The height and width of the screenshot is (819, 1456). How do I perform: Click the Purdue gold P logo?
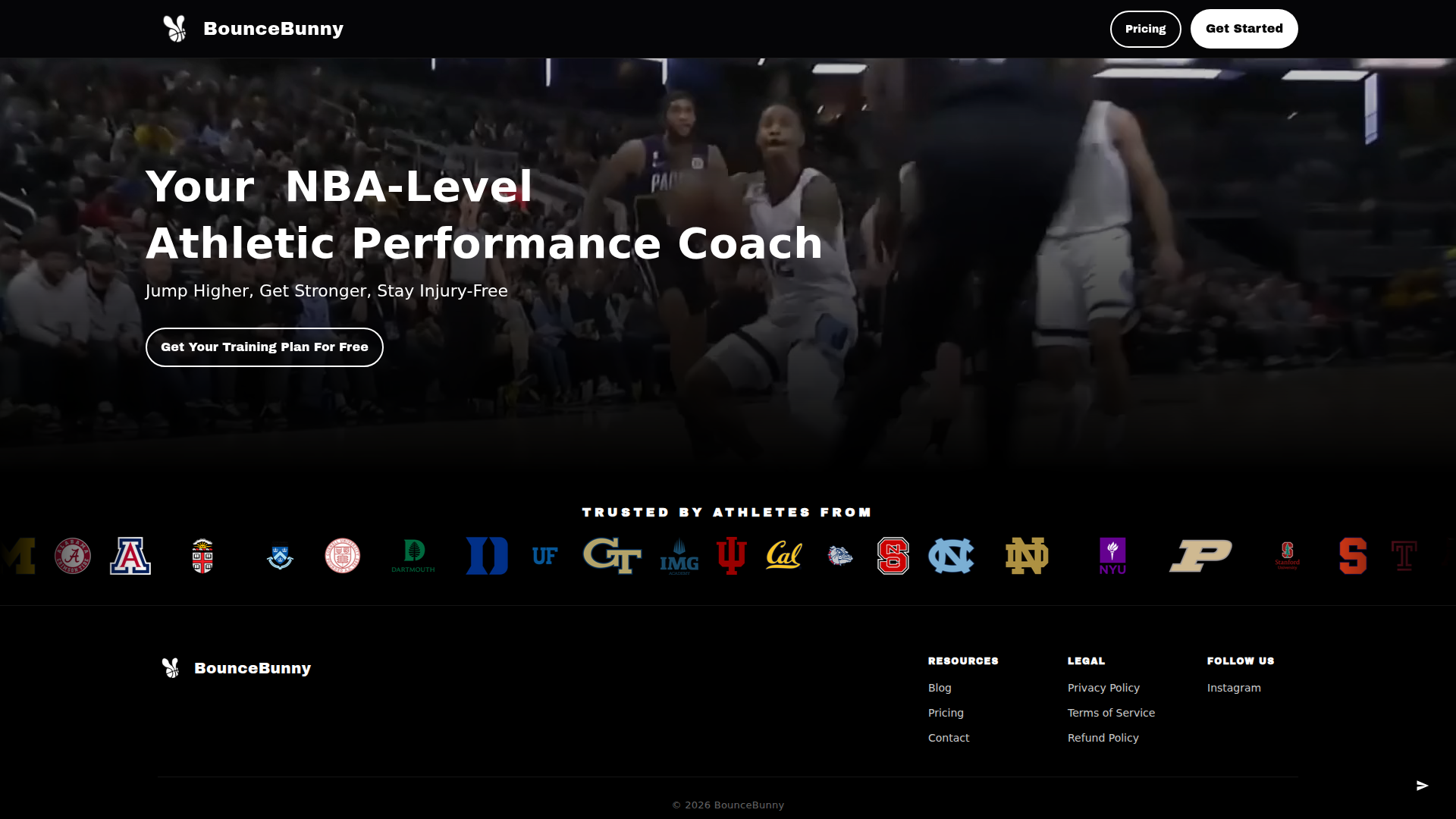coord(1200,556)
